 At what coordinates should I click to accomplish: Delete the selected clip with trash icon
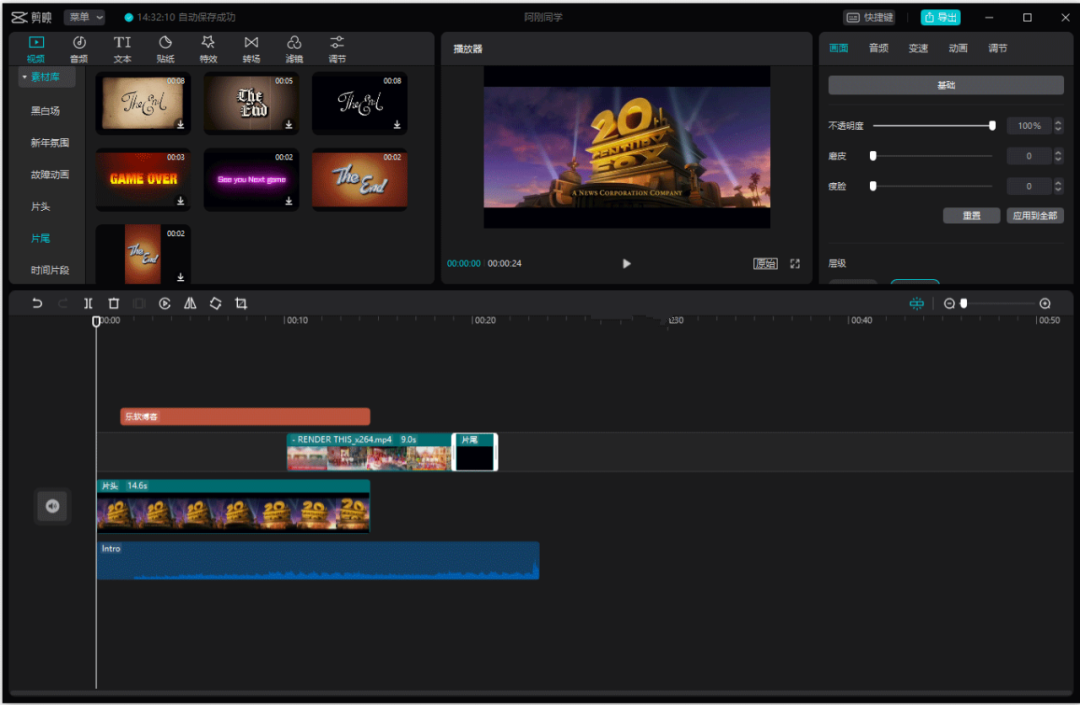[114, 303]
